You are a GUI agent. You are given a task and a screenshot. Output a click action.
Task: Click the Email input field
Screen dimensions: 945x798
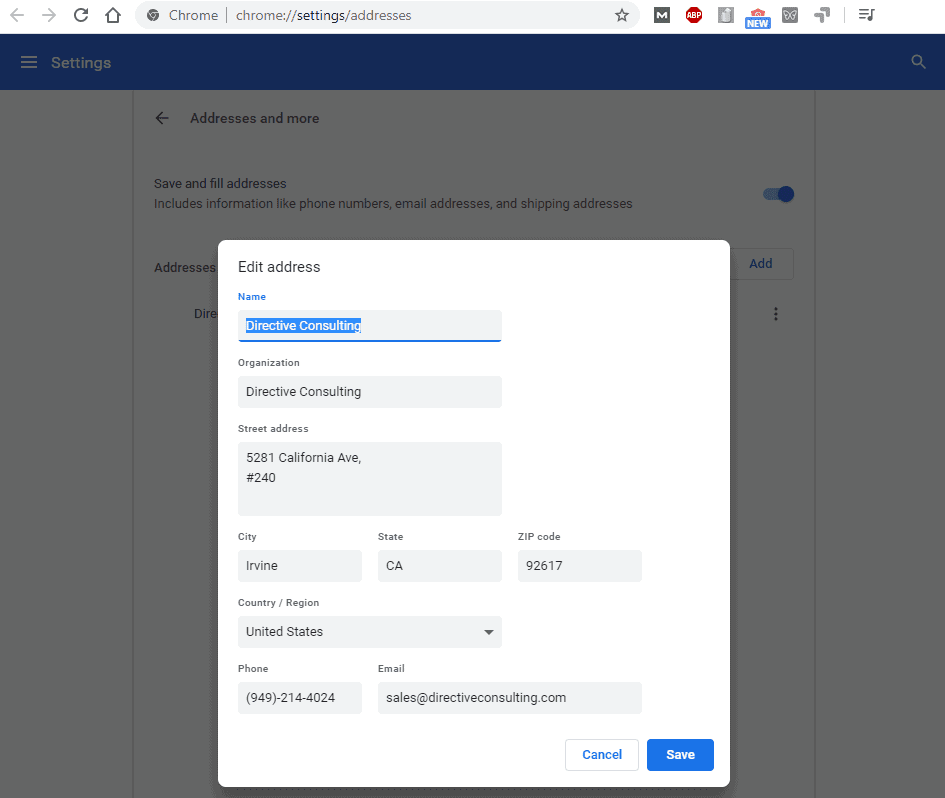point(509,698)
